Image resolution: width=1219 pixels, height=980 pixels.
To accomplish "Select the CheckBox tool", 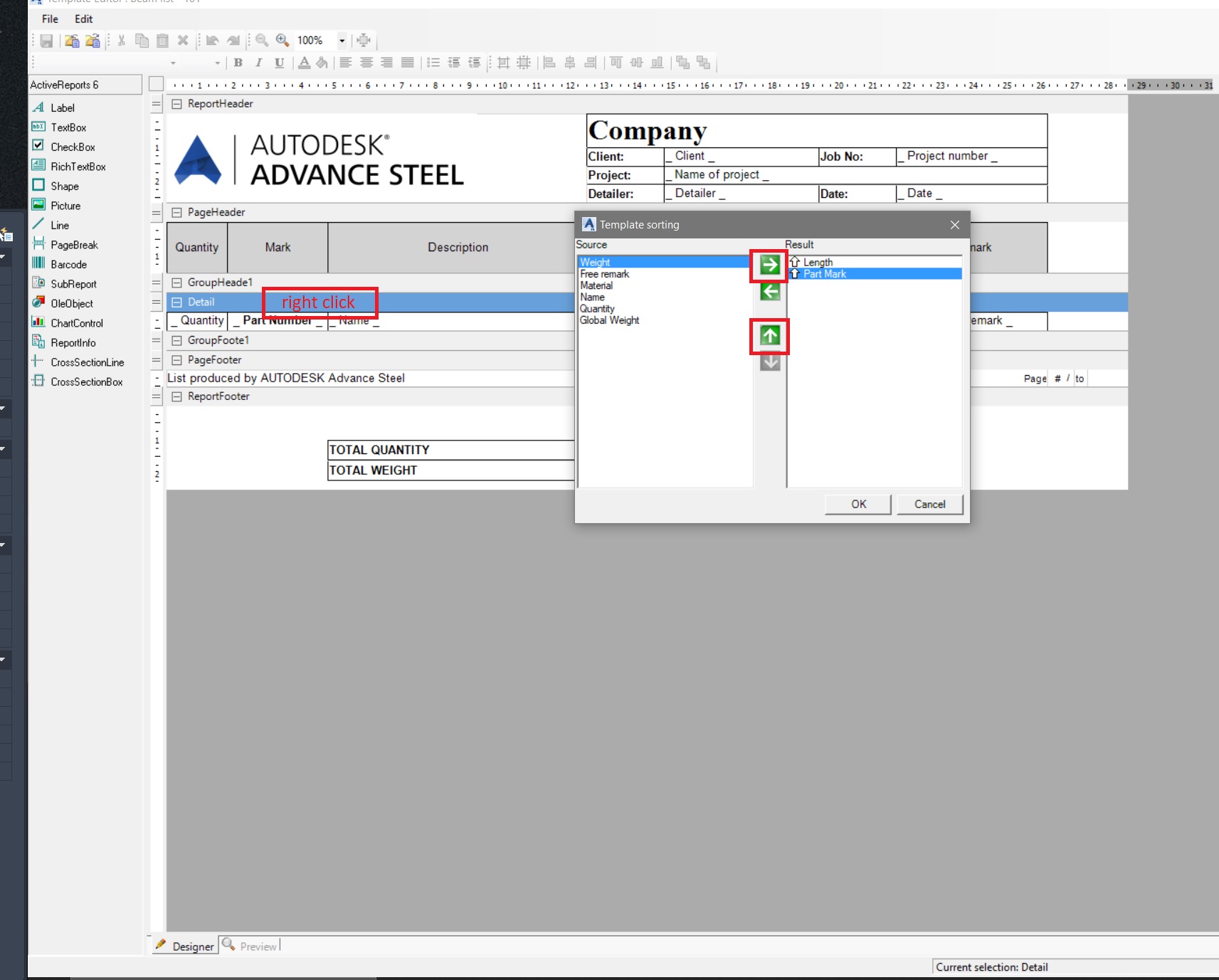I will 63,147.
